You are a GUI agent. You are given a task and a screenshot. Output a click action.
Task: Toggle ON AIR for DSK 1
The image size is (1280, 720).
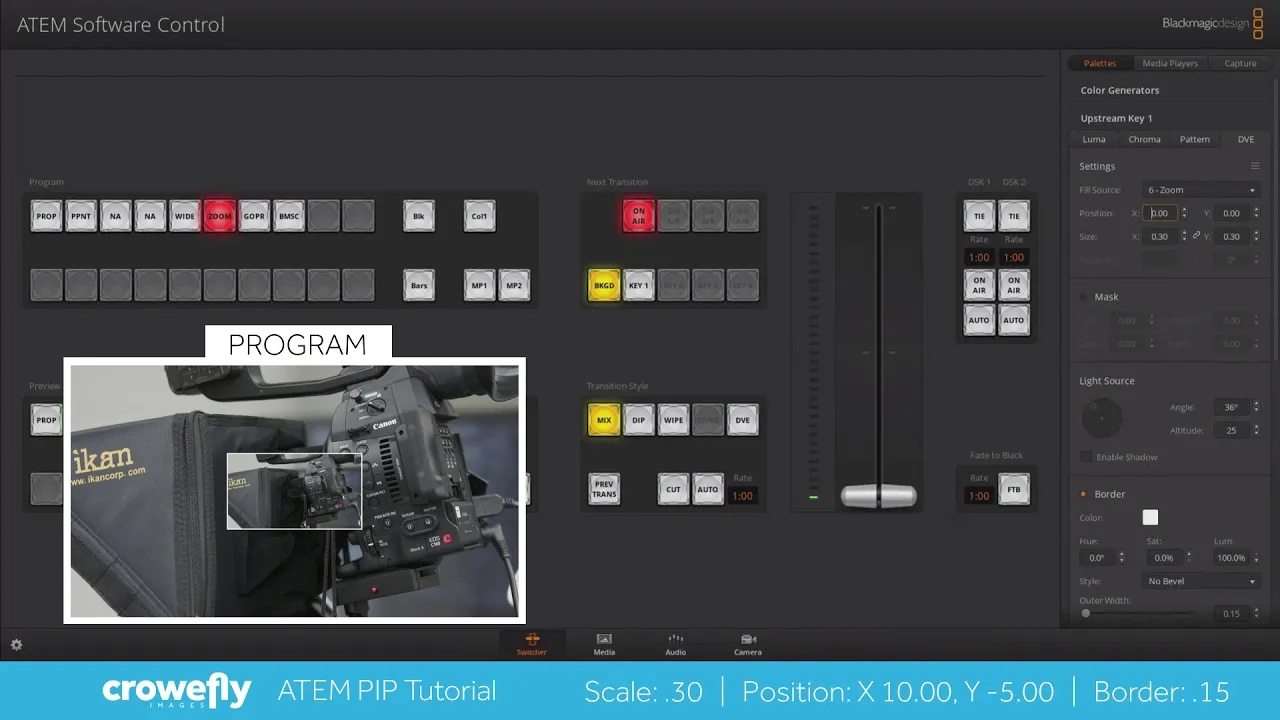[979, 285]
